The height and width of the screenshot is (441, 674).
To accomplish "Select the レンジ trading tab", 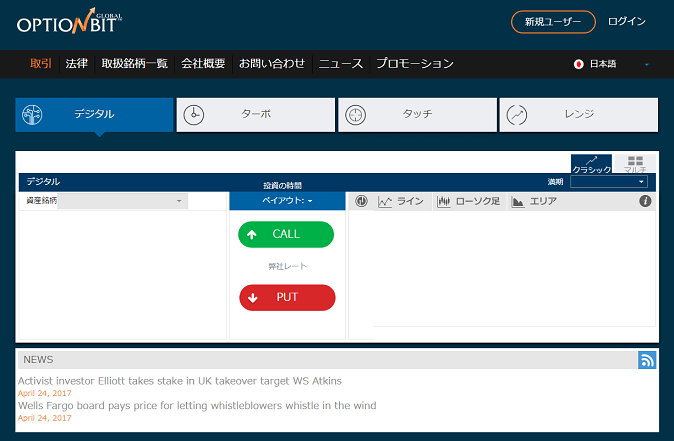I will point(579,115).
